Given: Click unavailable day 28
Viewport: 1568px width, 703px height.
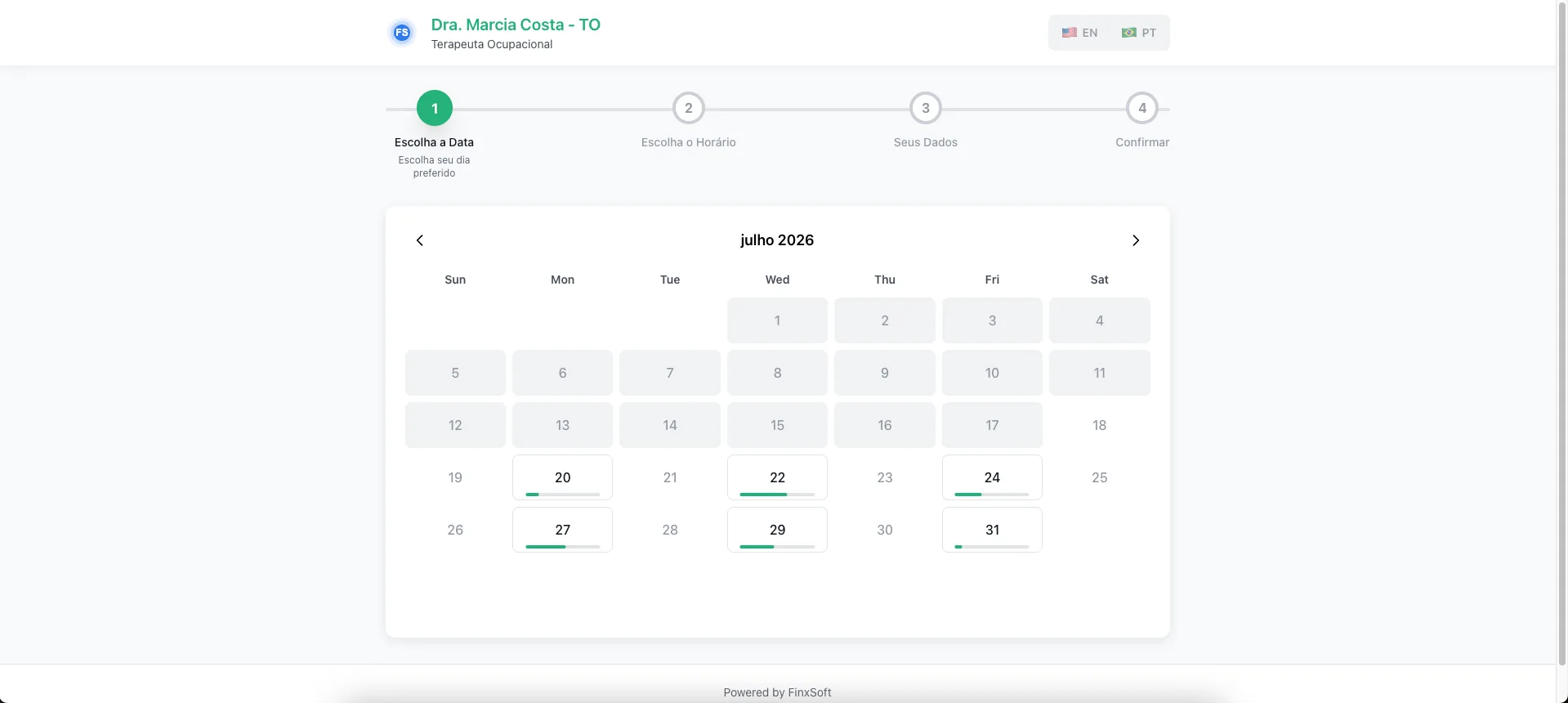Looking at the screenshot, I should pyautogui.click(x=670, y=530).
